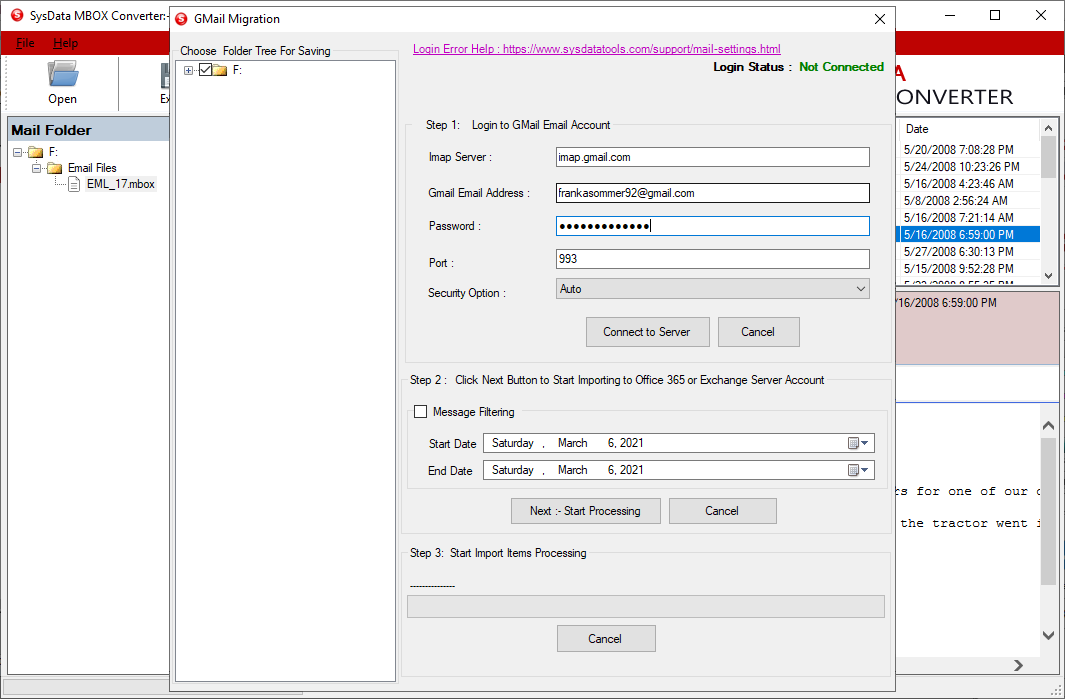Click the Gmail Email Address field

pos(712,193)
